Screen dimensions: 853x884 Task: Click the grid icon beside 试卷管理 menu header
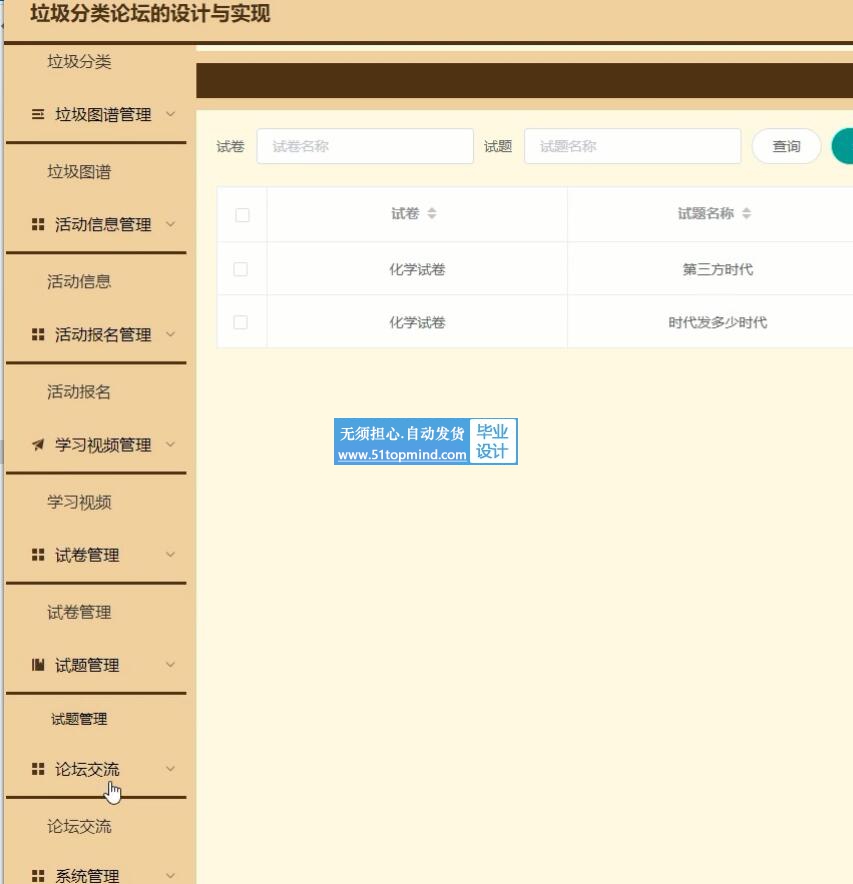point(38,555)
